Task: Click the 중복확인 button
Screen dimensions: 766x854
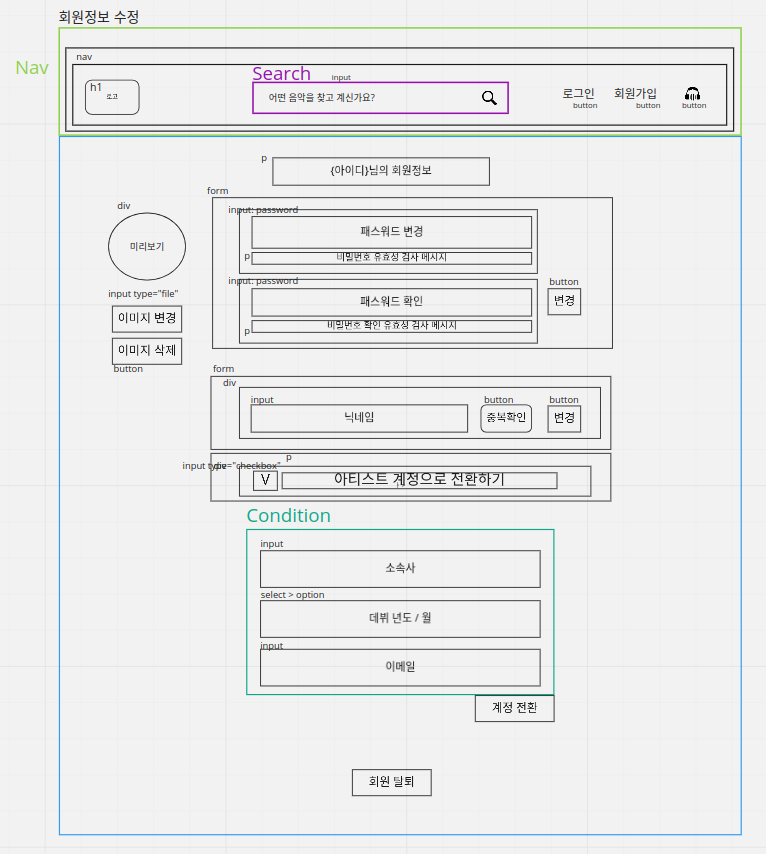Action: [x=506, y=418]
